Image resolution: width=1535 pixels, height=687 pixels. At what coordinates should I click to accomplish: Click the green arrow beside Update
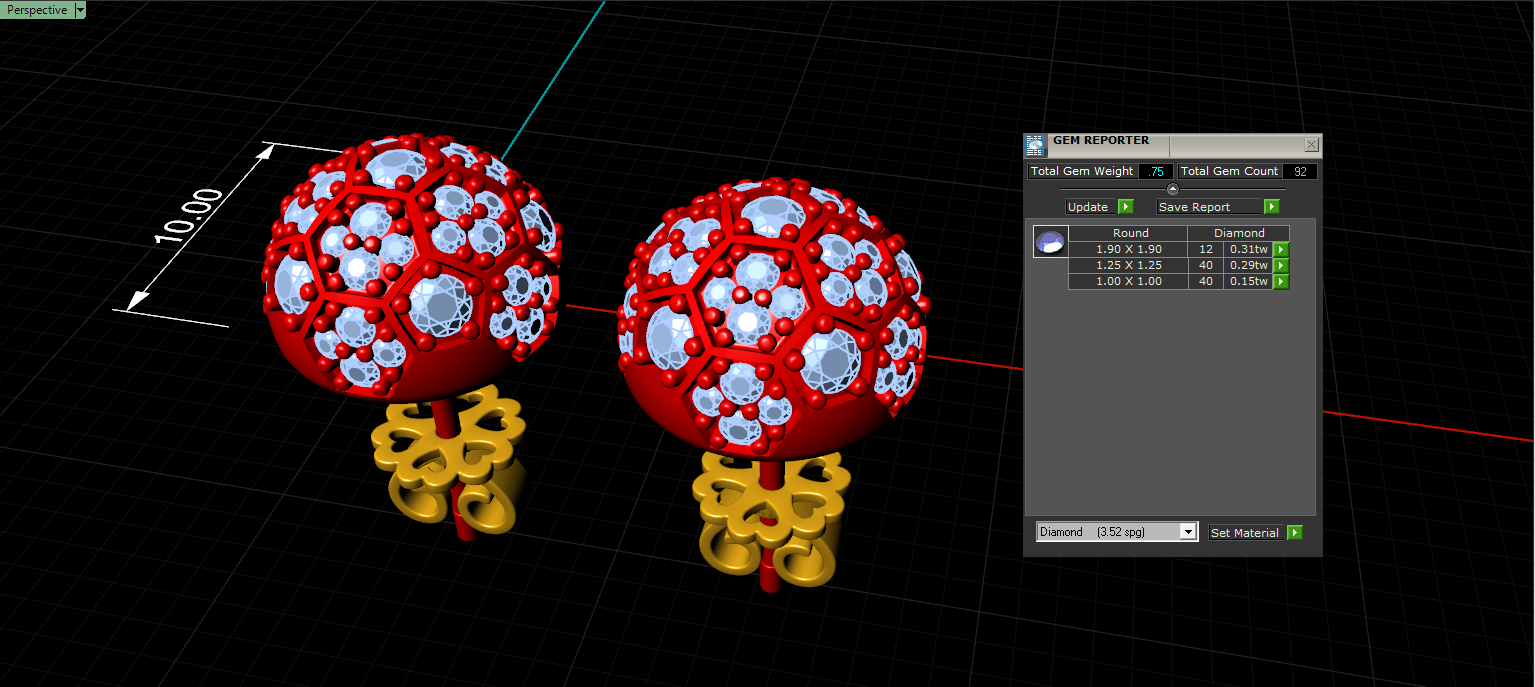coord(1126,207)
